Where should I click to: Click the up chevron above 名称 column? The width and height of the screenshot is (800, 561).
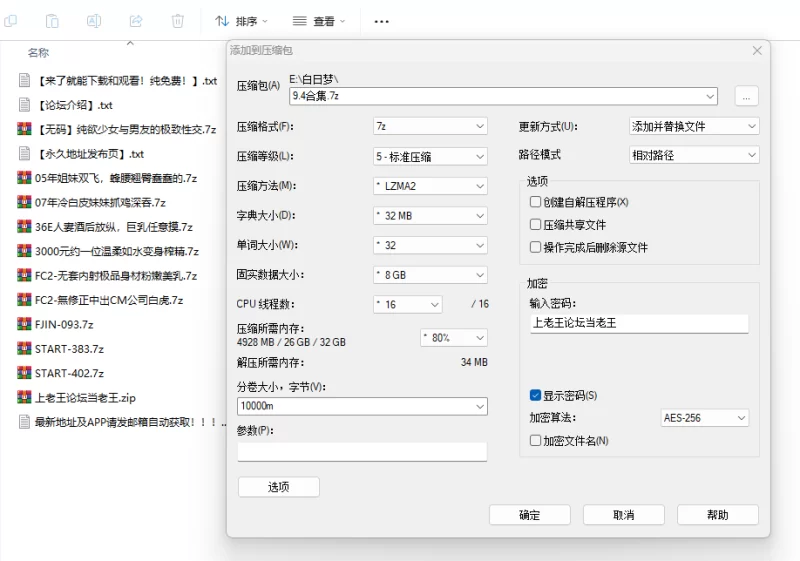pos(130,43)
